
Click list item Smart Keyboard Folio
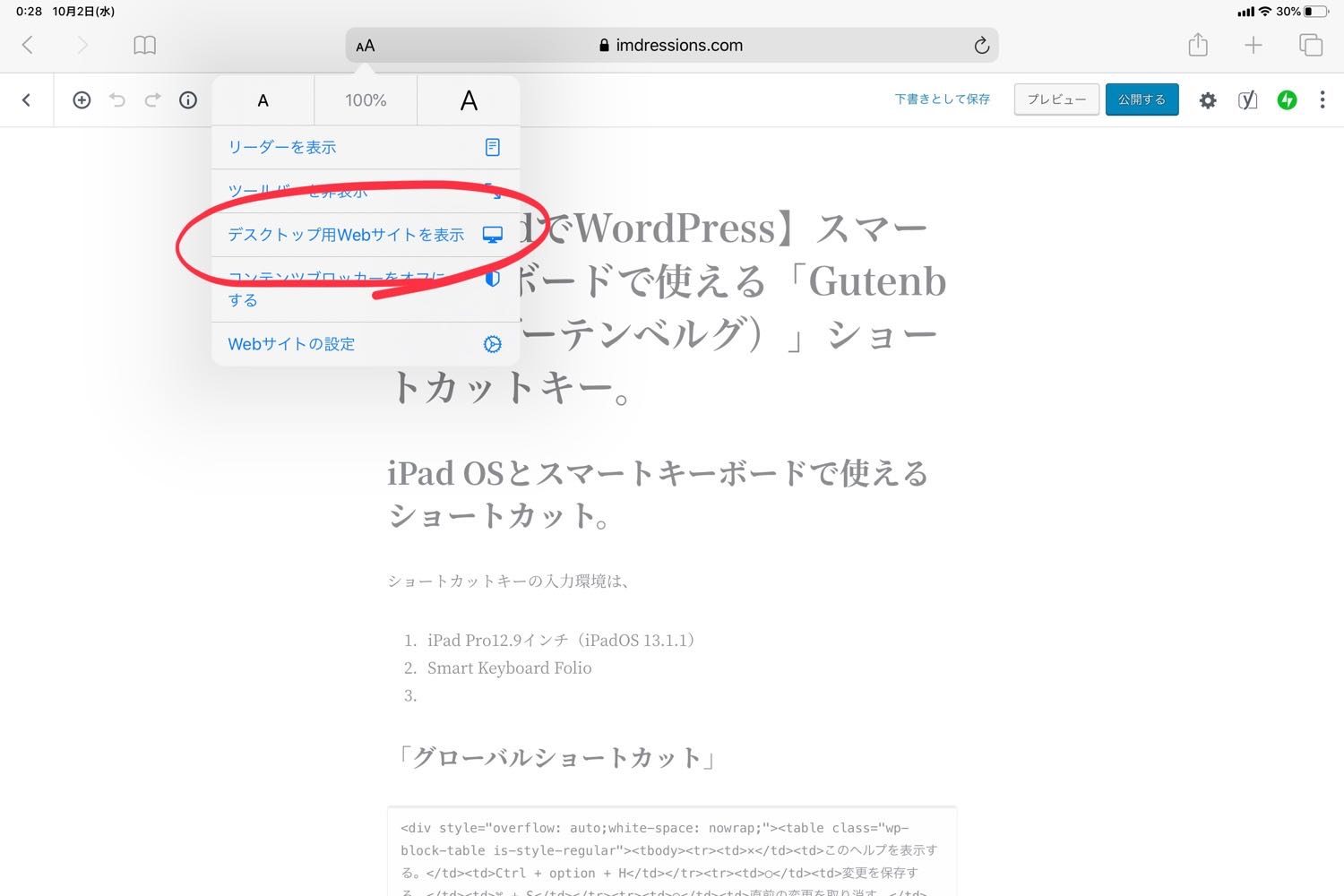point(509,668)
